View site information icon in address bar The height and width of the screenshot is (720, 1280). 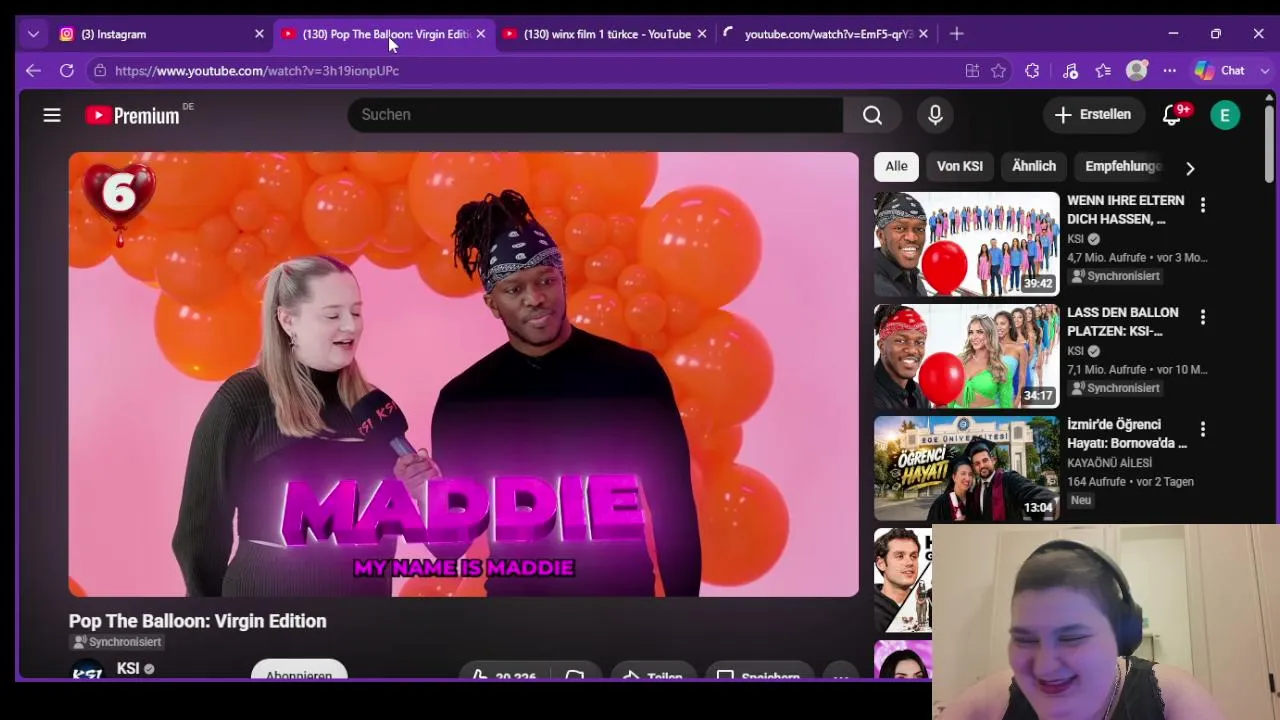[x=99, y=71]
